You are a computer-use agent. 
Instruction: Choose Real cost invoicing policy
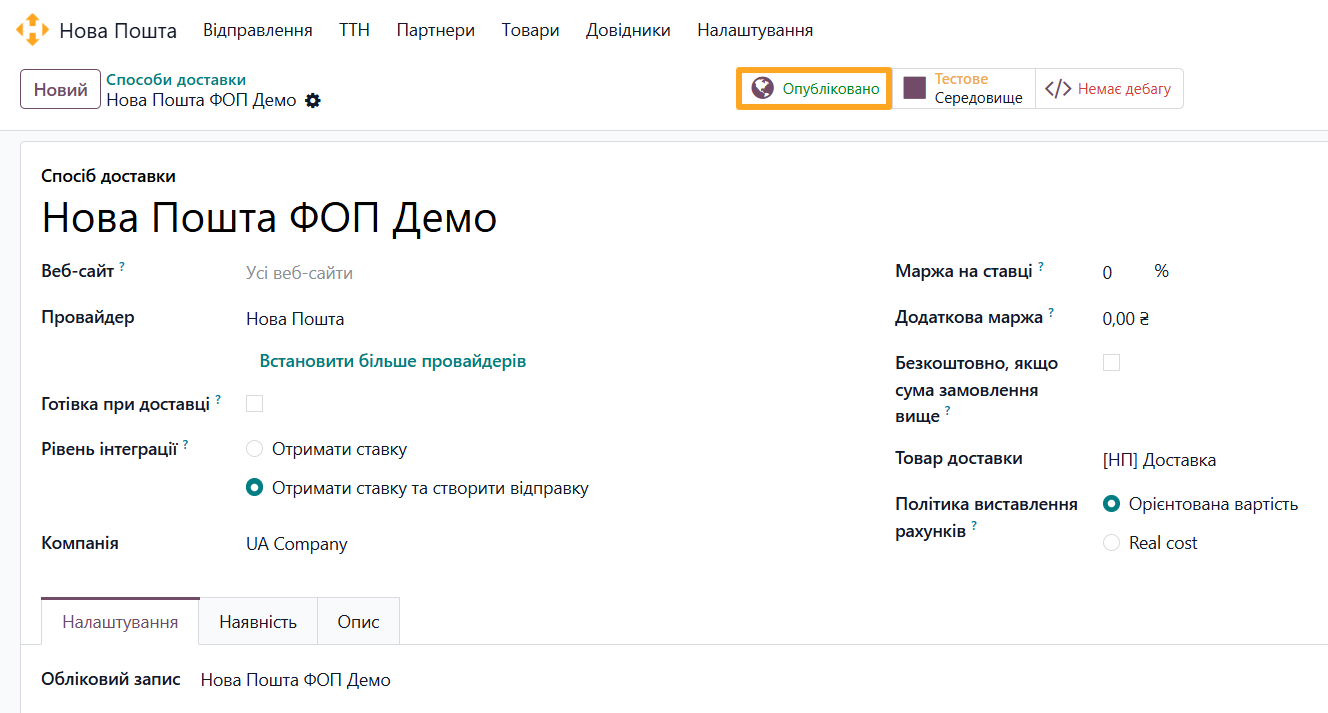pyautogui.click(x=1111, y=543)
